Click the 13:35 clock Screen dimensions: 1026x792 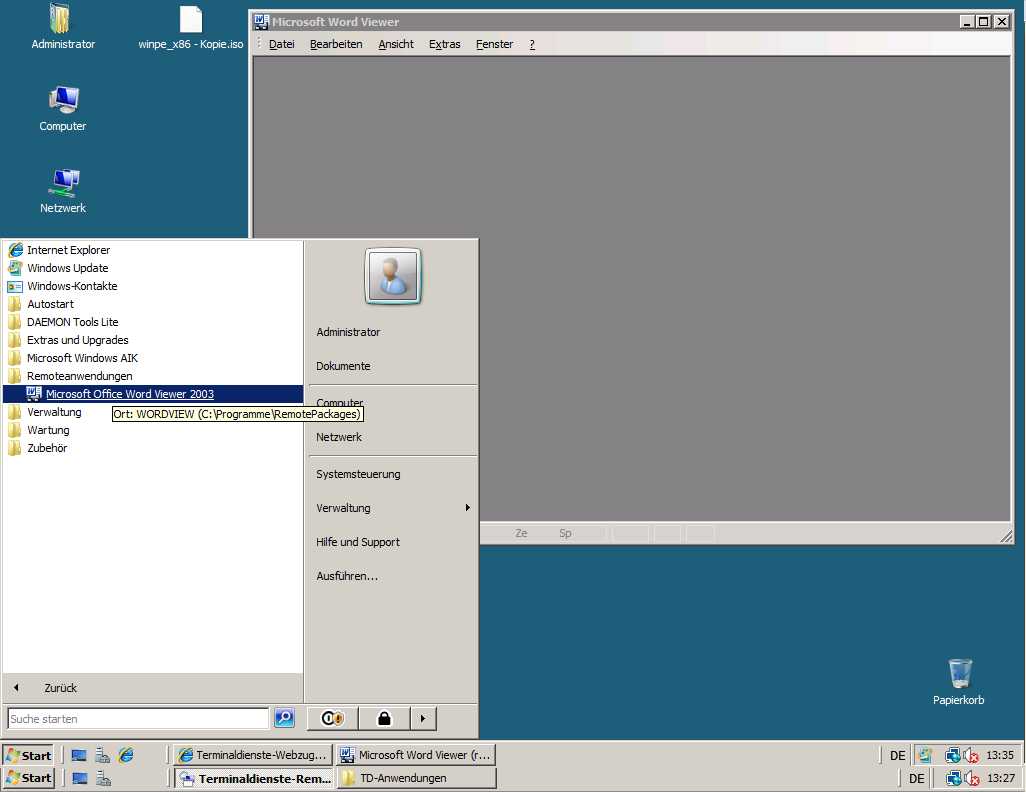[x=1000, y=755]
